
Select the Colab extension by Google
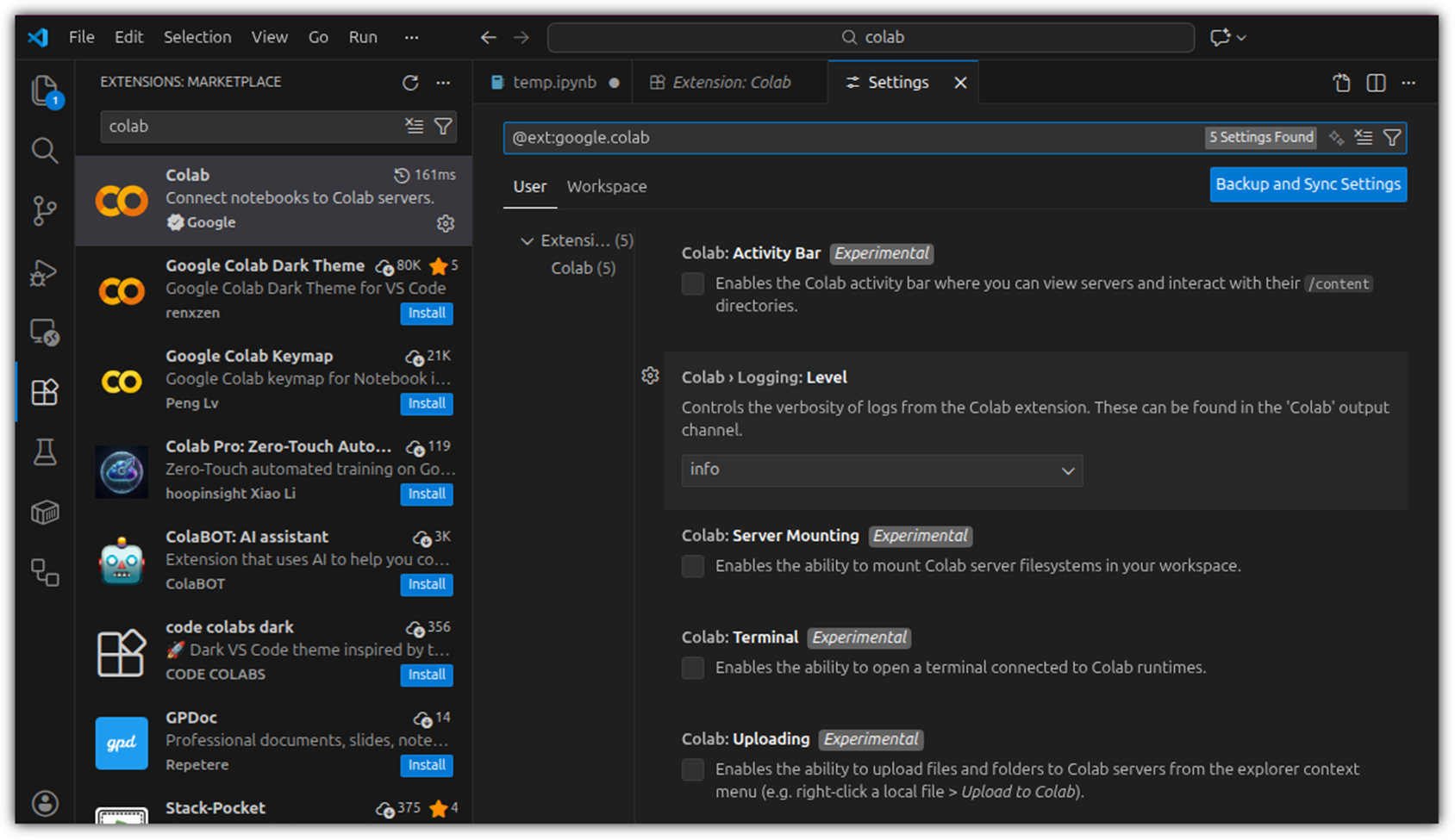pyautogui.click(x=274, y=200)
